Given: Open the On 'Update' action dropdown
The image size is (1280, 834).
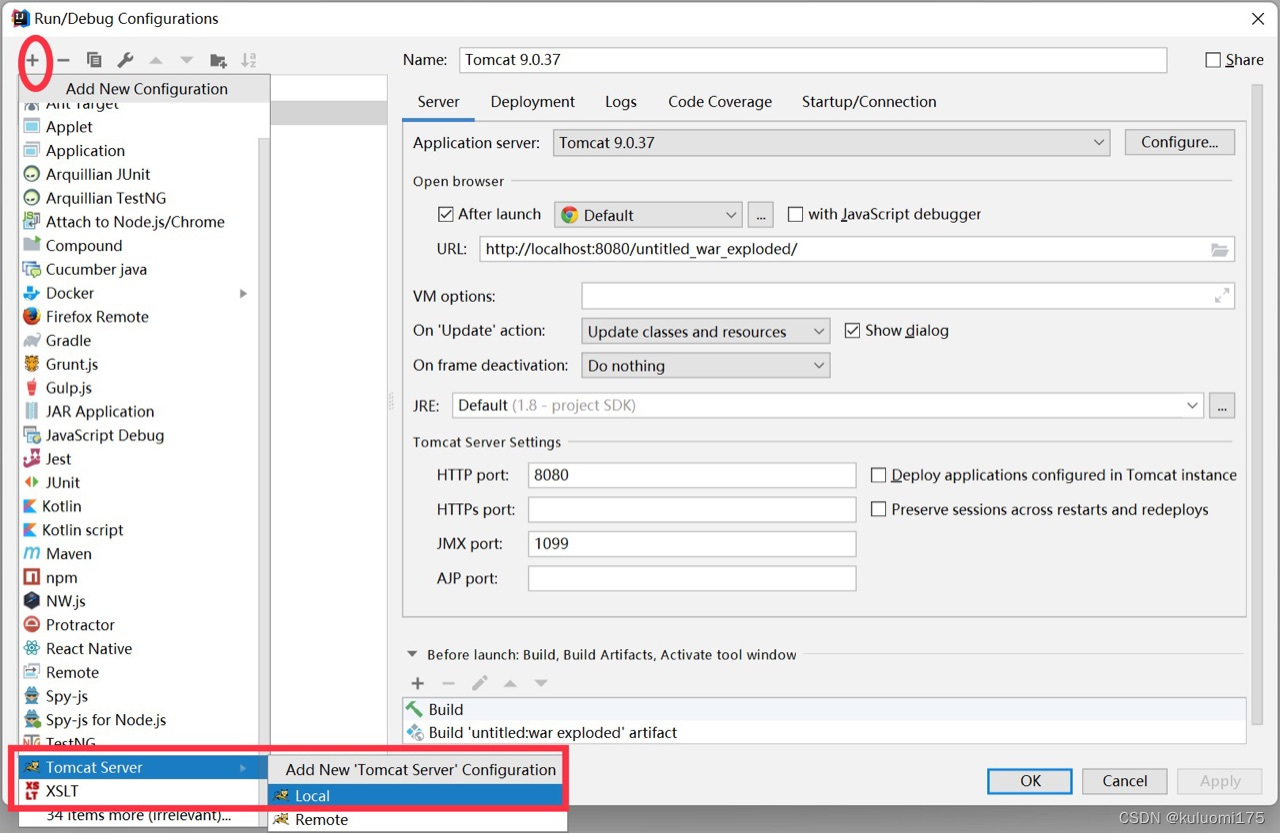Looking at the screenshot, I should (x=819, y=330).
